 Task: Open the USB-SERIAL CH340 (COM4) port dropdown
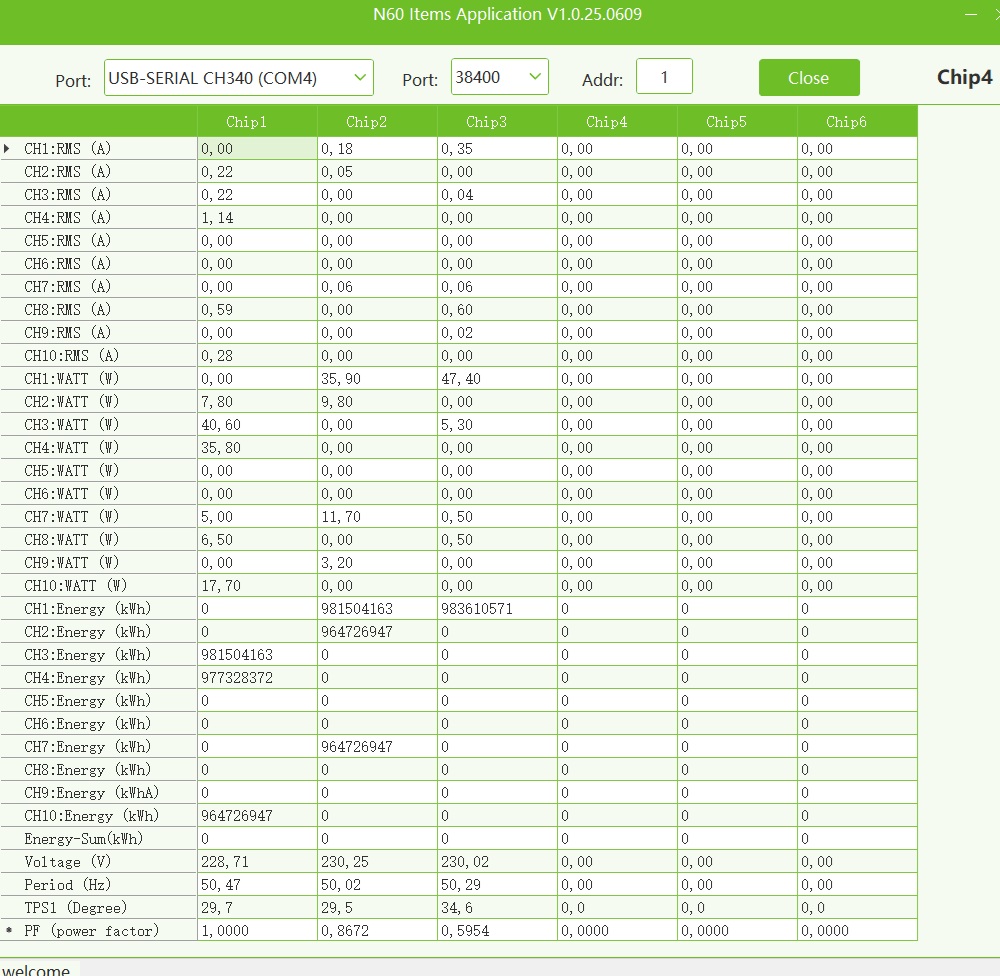point(238,78)
